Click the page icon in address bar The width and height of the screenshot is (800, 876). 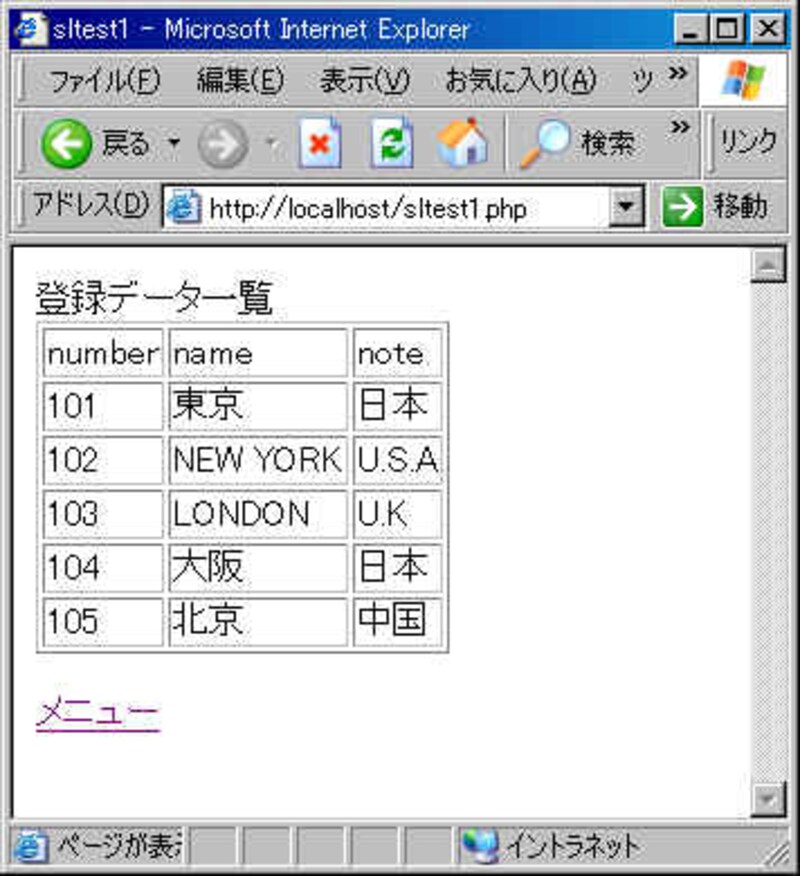[184, 208]
